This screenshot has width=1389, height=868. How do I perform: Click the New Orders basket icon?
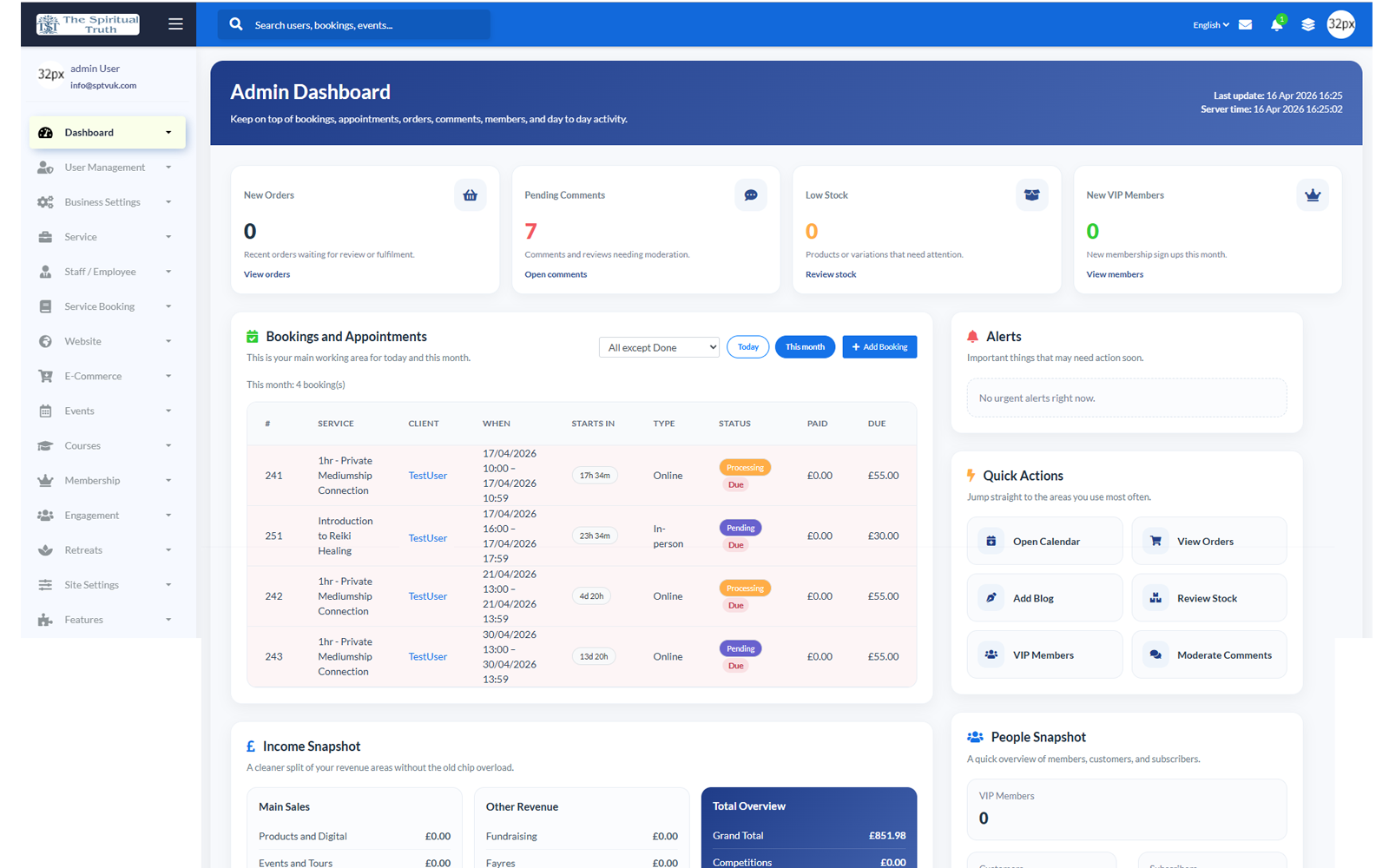point(471,194)
